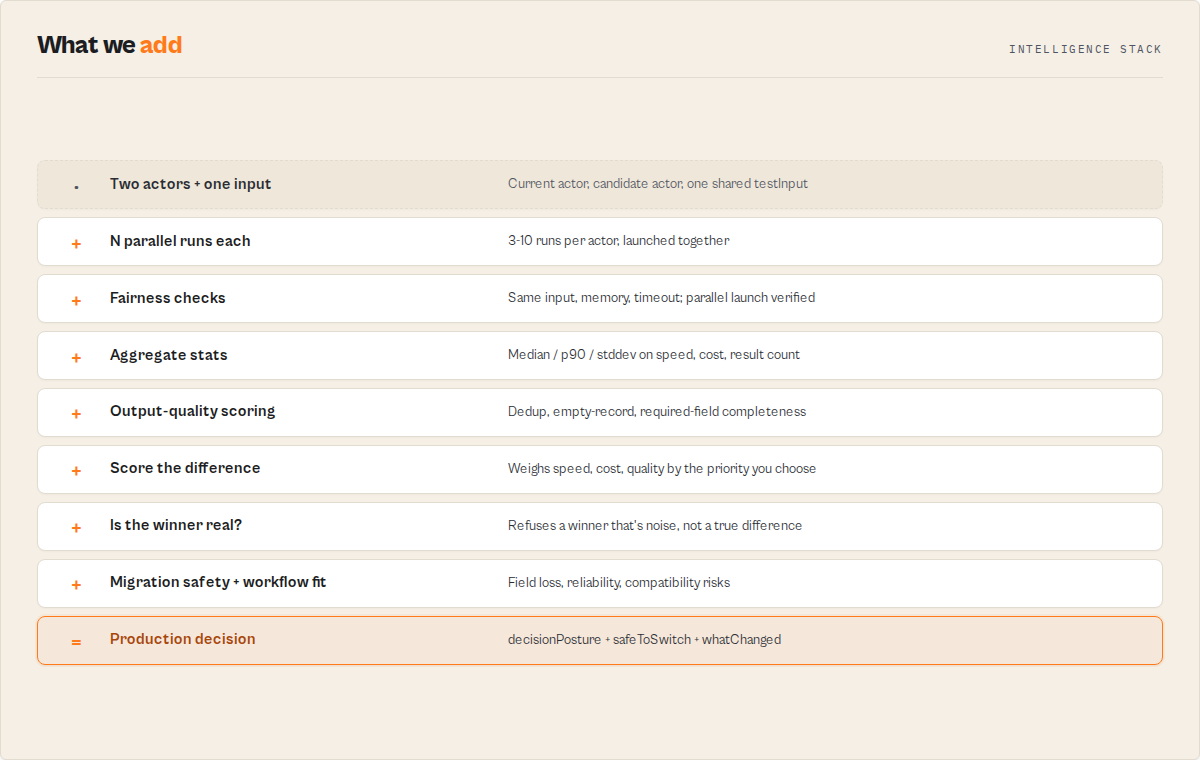The height and width of the screenshot is (760, 1200).
Task: Click Field loss, reliability, compatibility risks text
Action: [x=619, y=583]
